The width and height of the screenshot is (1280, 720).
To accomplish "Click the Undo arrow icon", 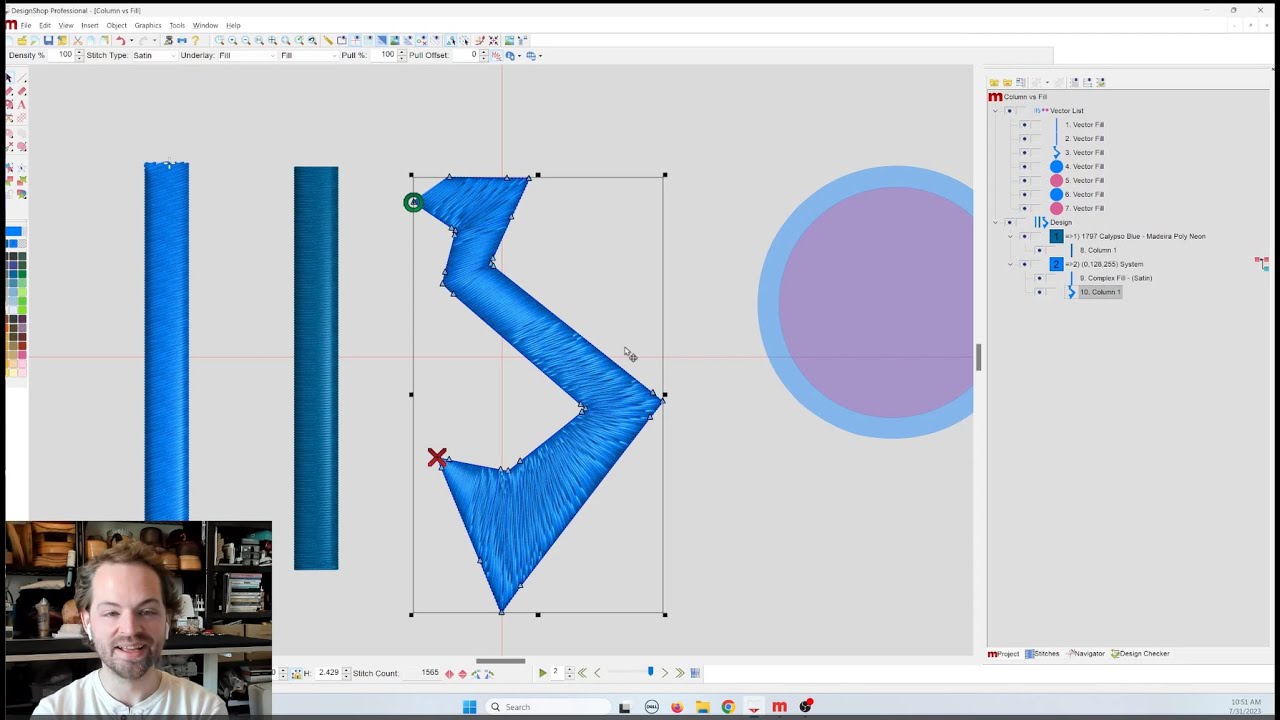I will pyautogui.click(x=120, y=40).
